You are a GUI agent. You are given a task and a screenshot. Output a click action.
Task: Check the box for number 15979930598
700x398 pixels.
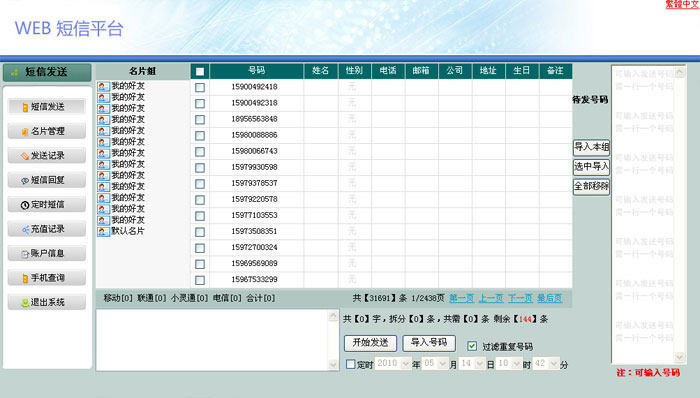tap(200, 168)
